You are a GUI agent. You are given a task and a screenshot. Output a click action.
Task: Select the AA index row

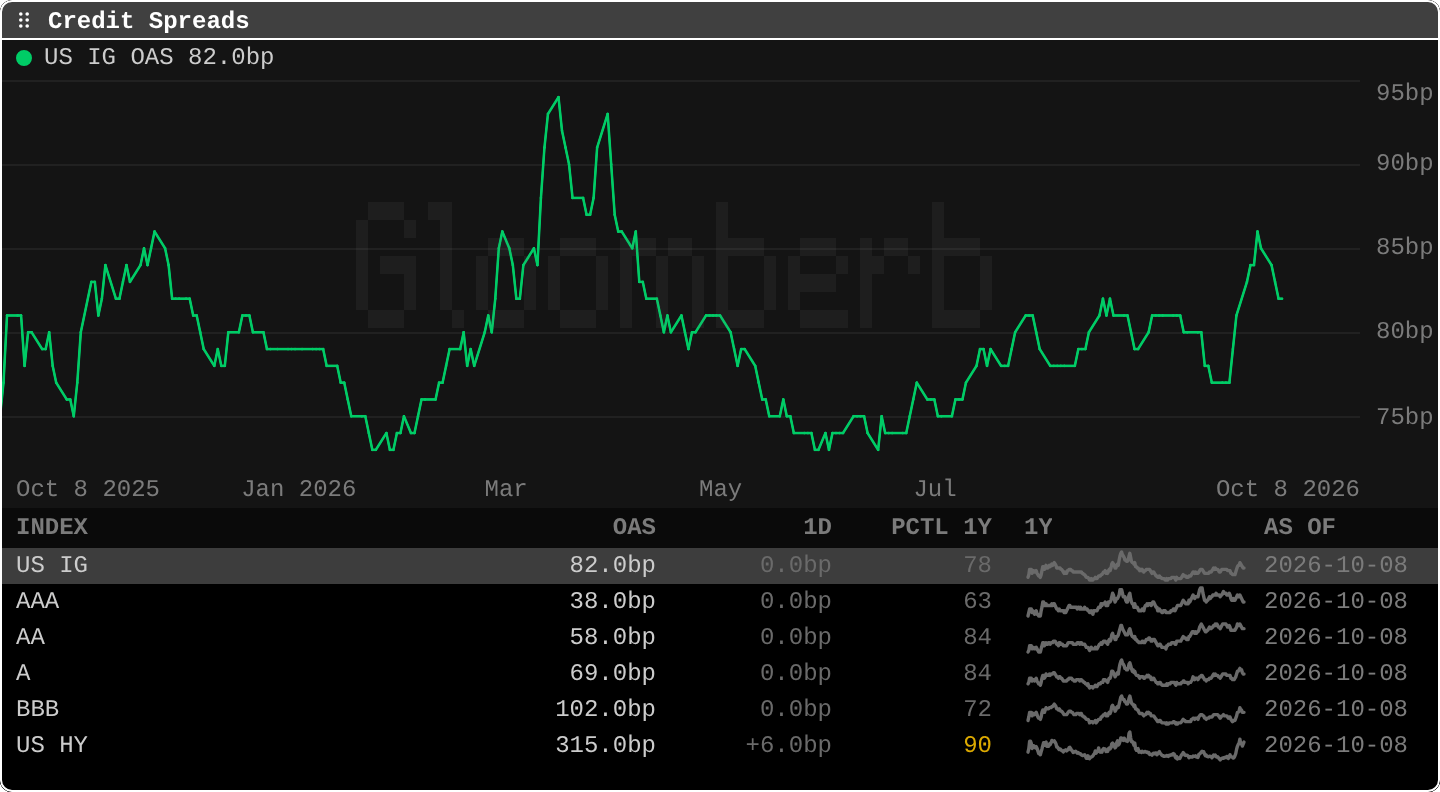pyautogui.click(x=720, y=638)
